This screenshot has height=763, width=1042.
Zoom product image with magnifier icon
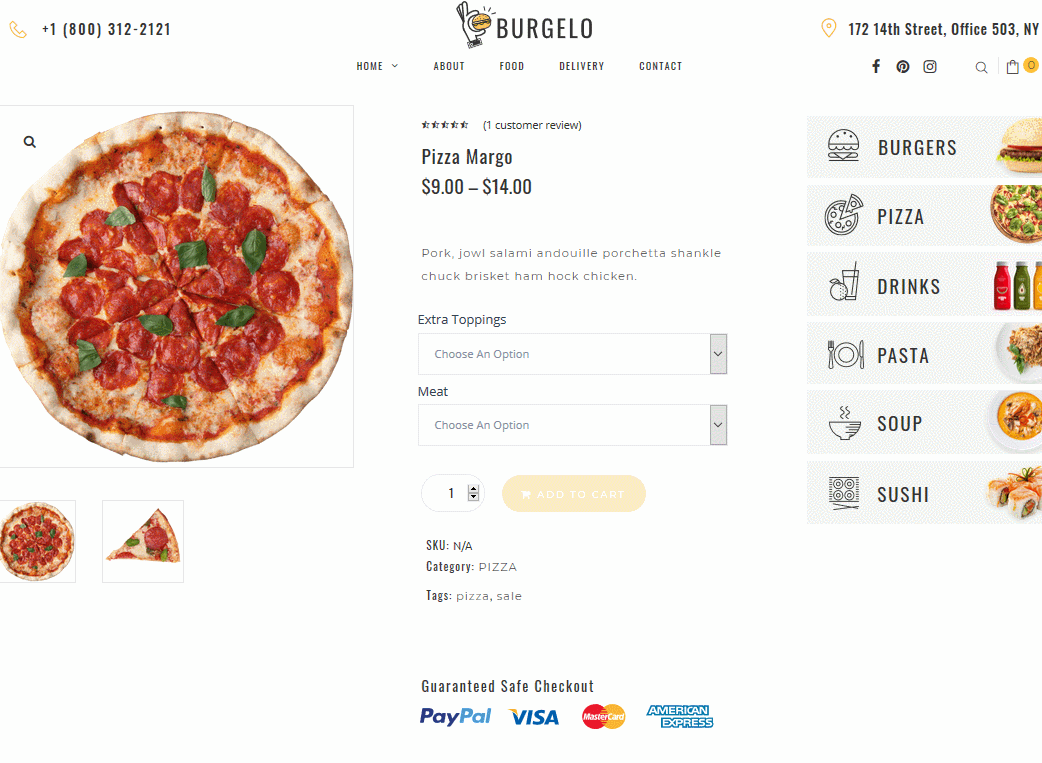(30, 142)
